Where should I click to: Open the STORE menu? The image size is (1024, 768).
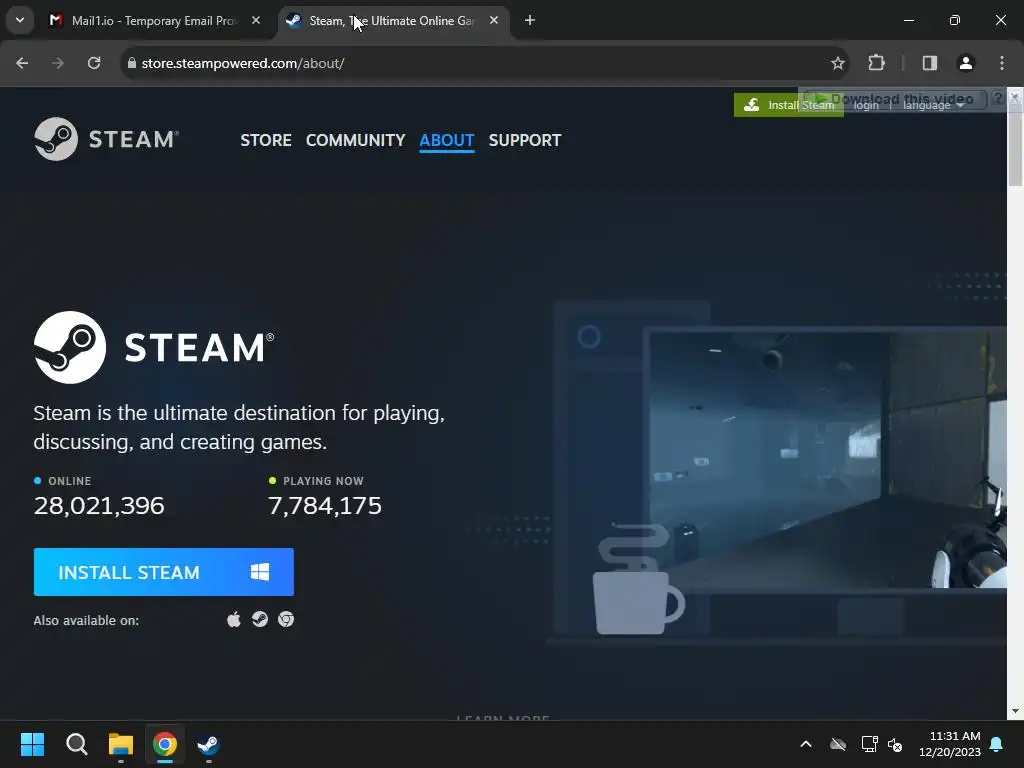(266, 140)
